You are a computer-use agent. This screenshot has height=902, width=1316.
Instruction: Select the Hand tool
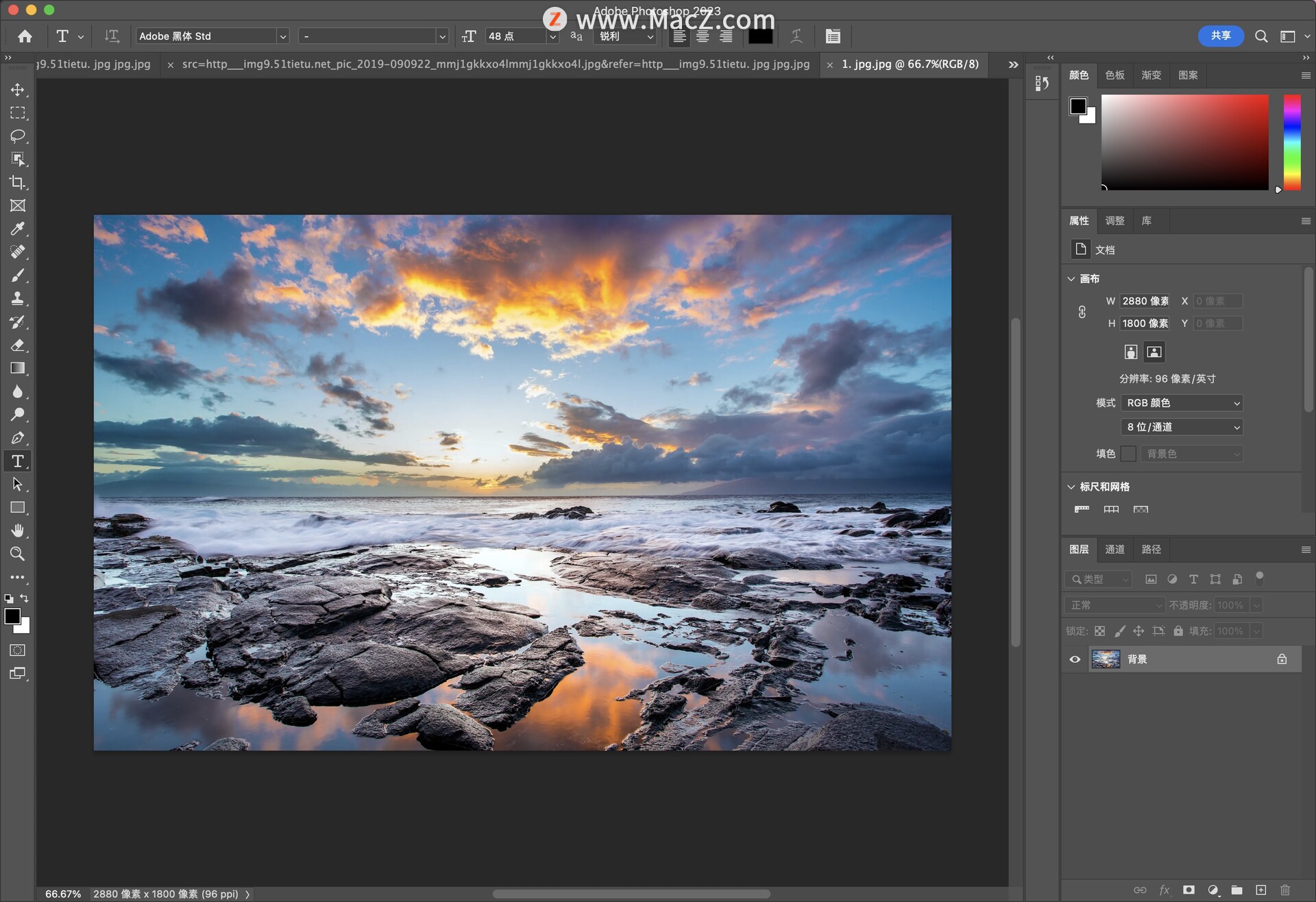18,531
